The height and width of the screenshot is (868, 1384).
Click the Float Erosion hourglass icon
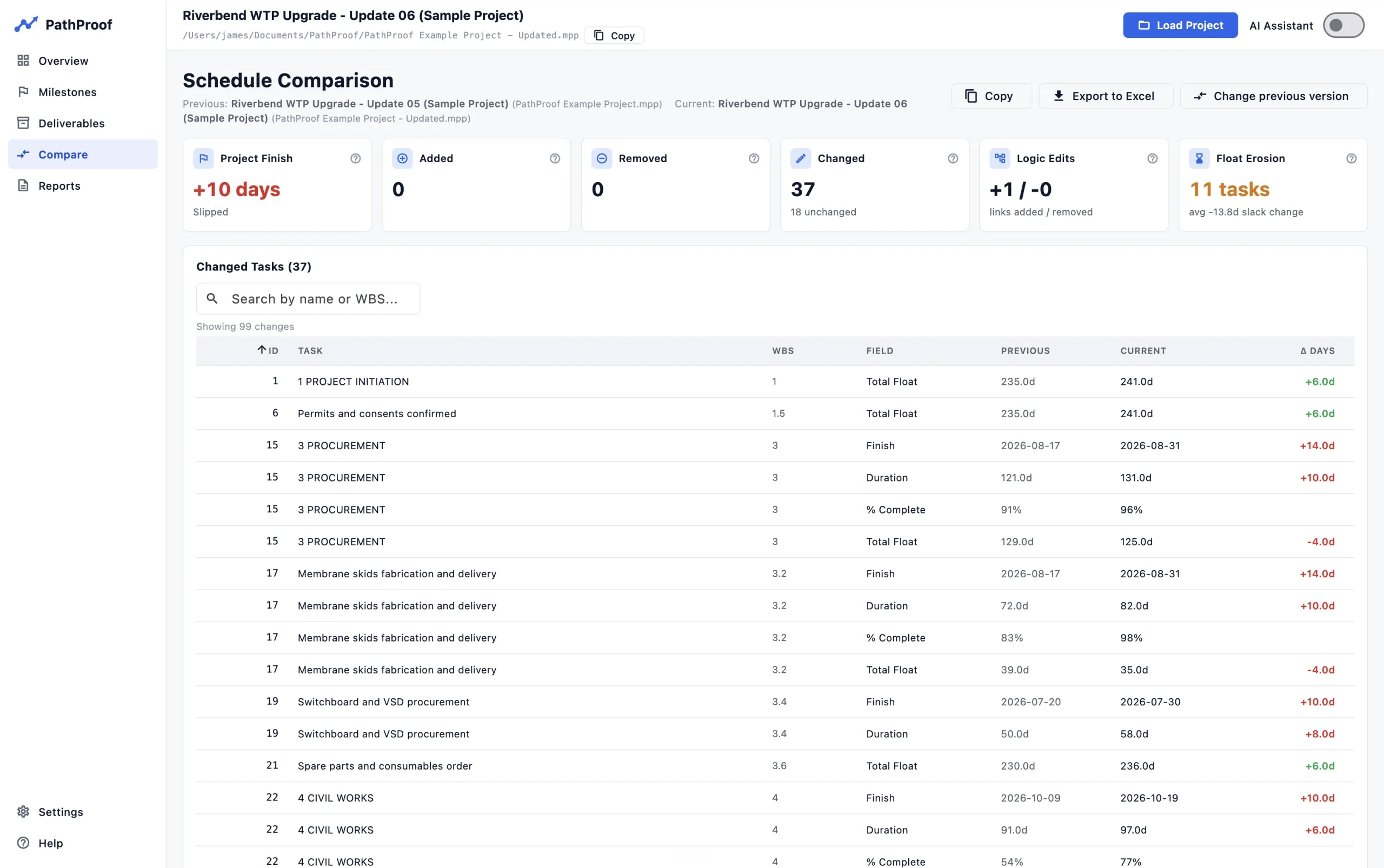[1199, 158]
